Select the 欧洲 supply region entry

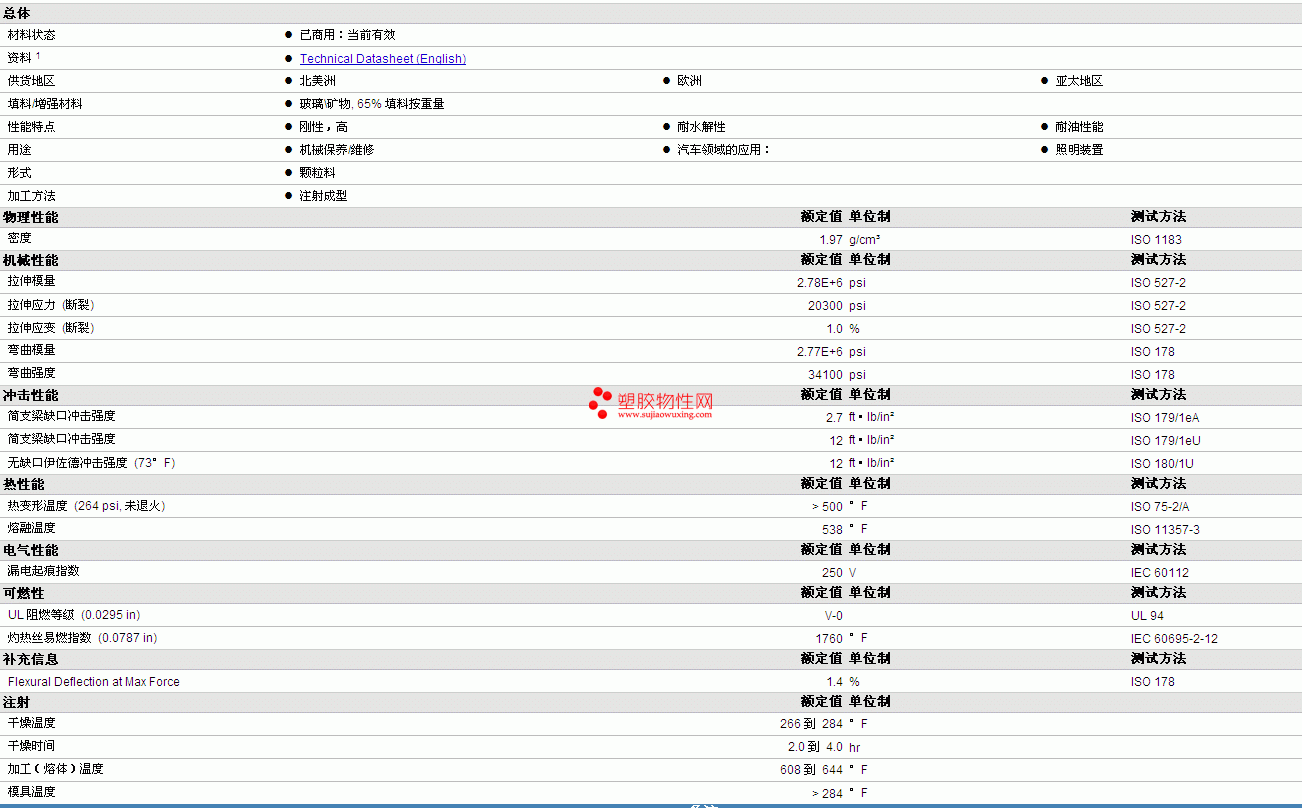click(689, 81)
